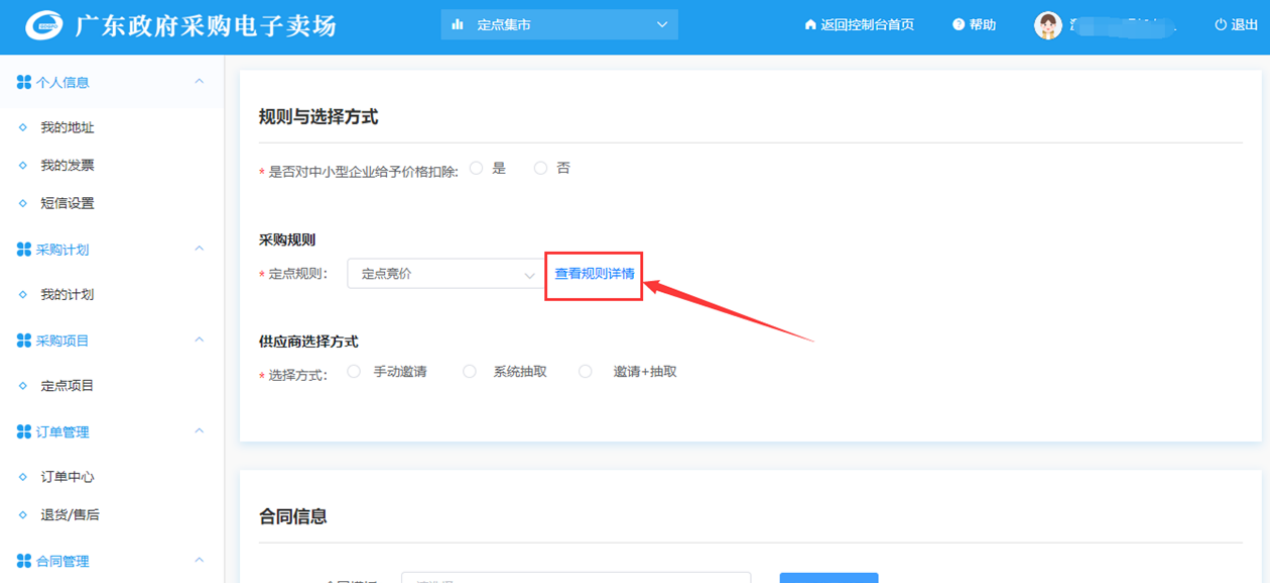Click the 查看规则详情 link
The height and width of the screenshot is (583, 1270).
594,274
